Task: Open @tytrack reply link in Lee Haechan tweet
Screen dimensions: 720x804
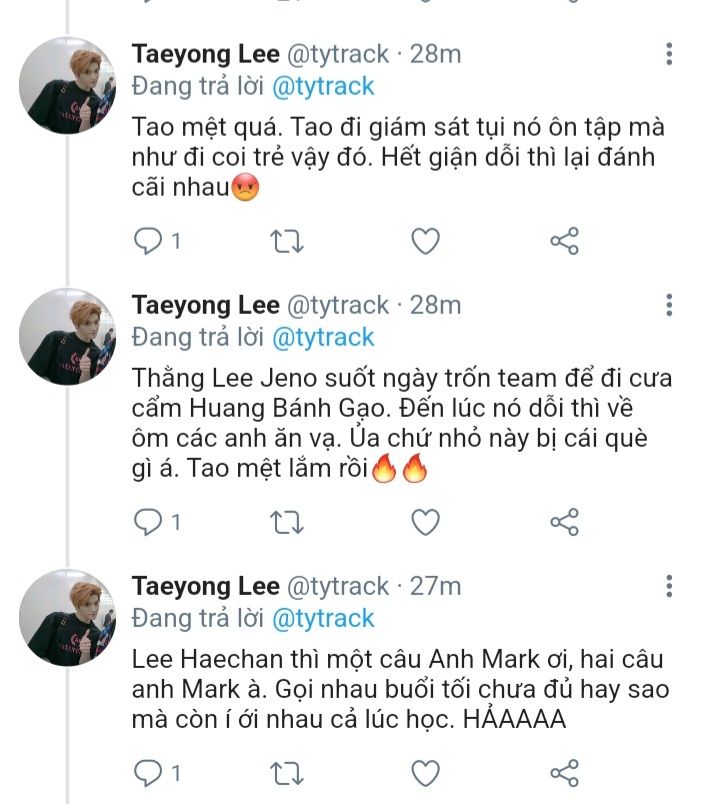Action: coord(323,618)
